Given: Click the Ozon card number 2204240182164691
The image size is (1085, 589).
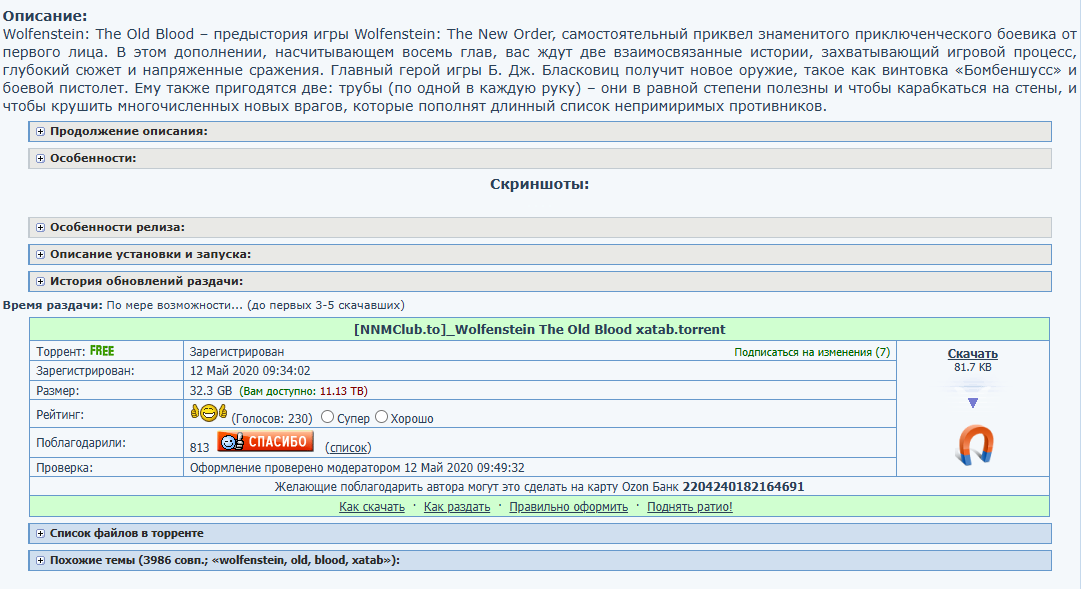Looking at the screenshot, I should point(743,487).
